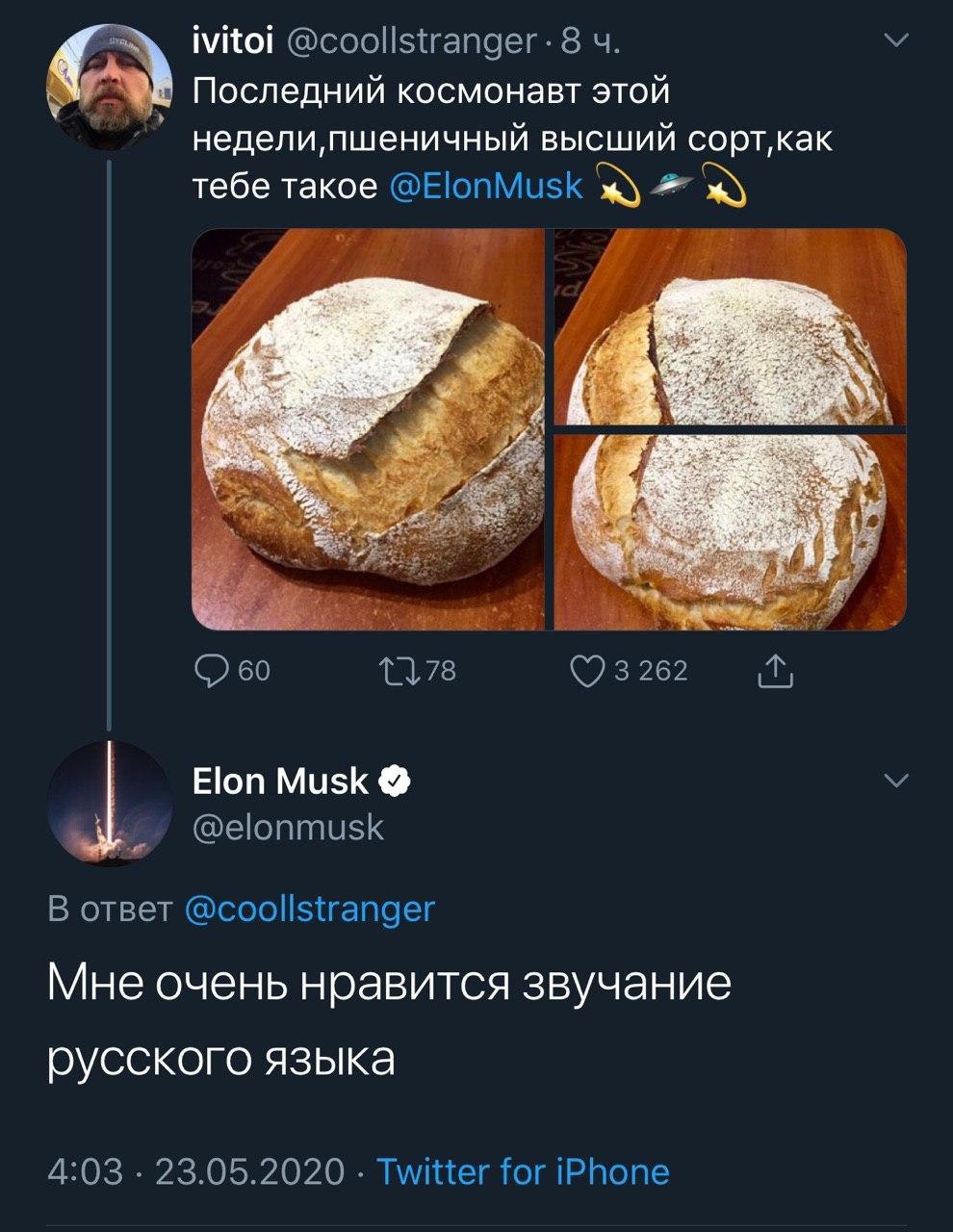
Task: Open ivitoi's profile avatar
Action: 109,87
